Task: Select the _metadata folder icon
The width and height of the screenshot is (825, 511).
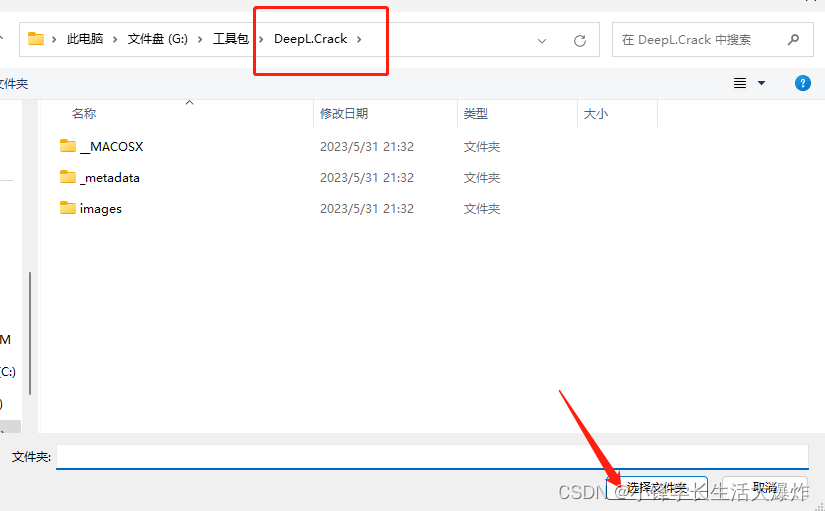Action: (x=68, y=177)
